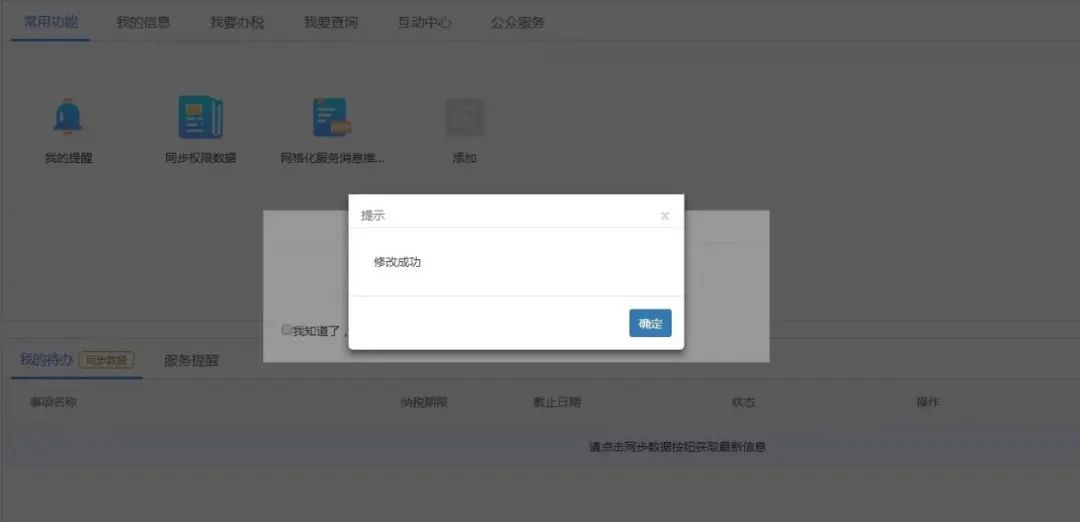
Task: Click the 同步数据 button
Action: click(106, 359)
